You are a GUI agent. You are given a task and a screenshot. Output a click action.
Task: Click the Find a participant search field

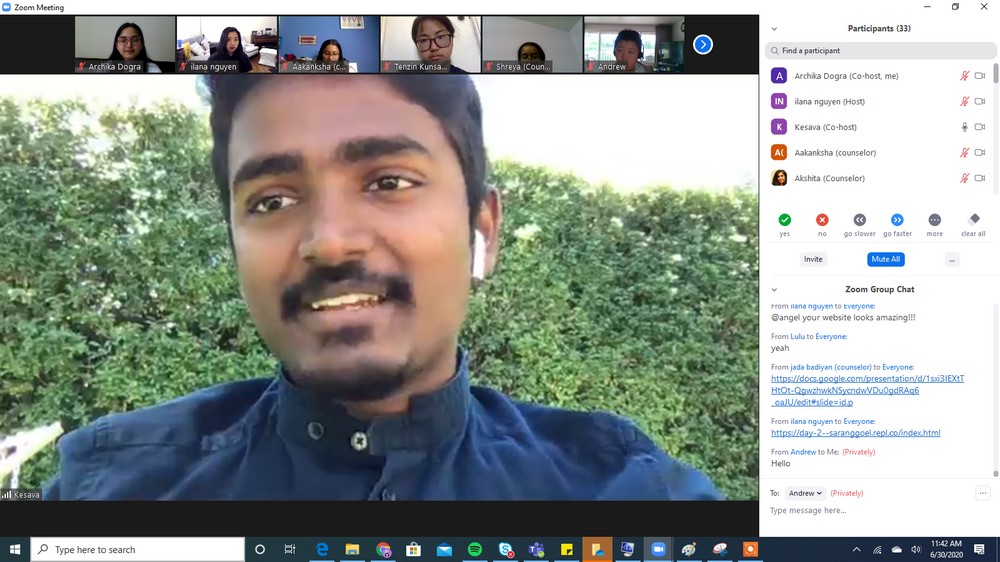pyautogui.click(x=880, y=51)
